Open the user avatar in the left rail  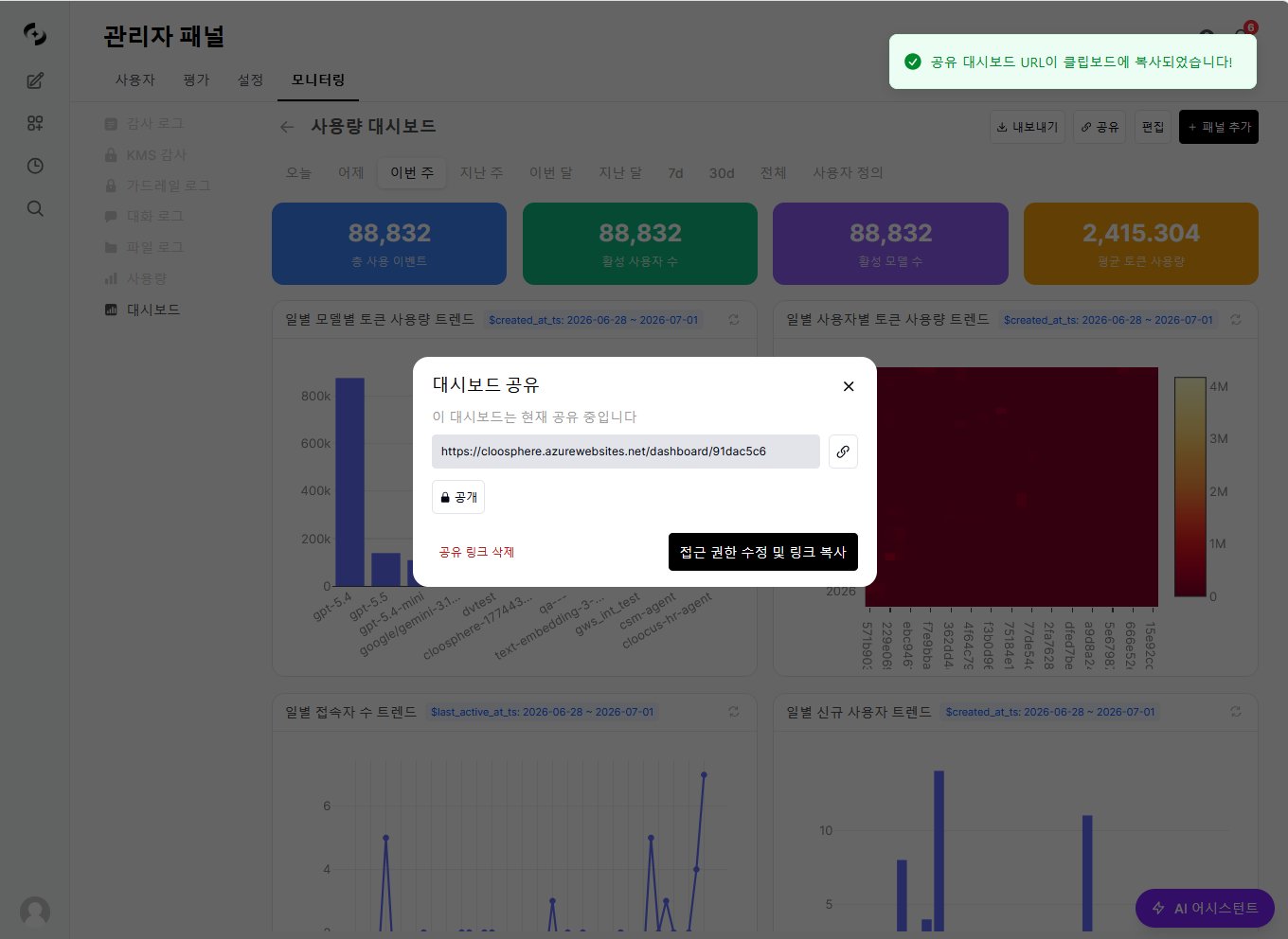tap(35, 912)
